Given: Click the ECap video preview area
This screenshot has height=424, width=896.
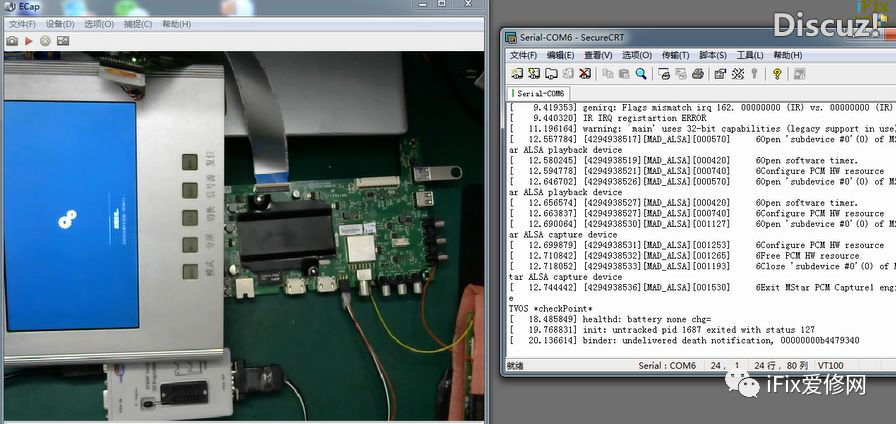Looking at the screenshot, I should point(240,230).
